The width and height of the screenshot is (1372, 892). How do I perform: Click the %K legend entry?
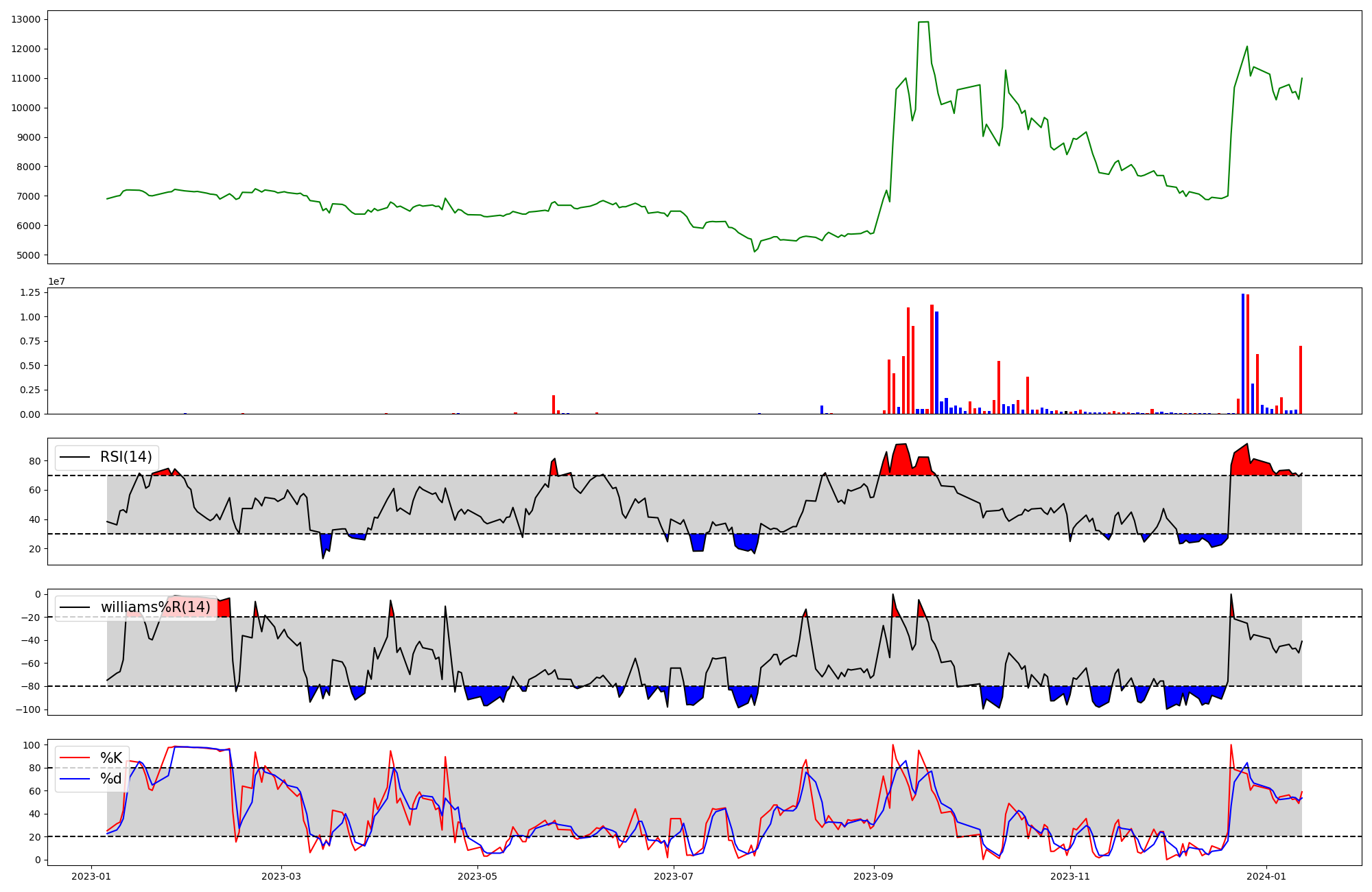(x=111, y=758)
